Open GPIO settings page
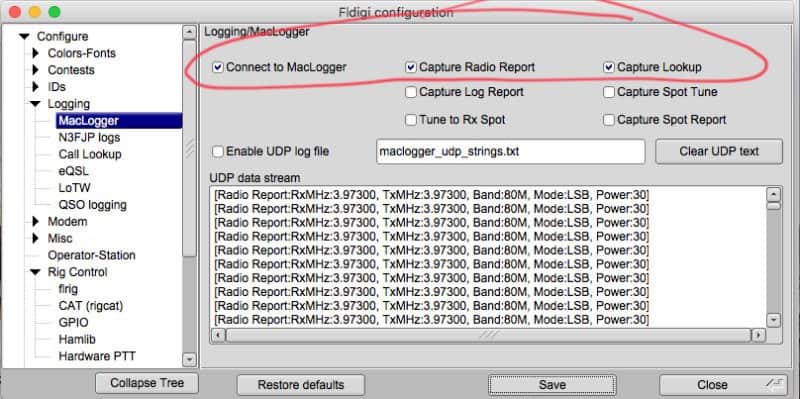Screen dimensions: 800x399 pos(73,322)
